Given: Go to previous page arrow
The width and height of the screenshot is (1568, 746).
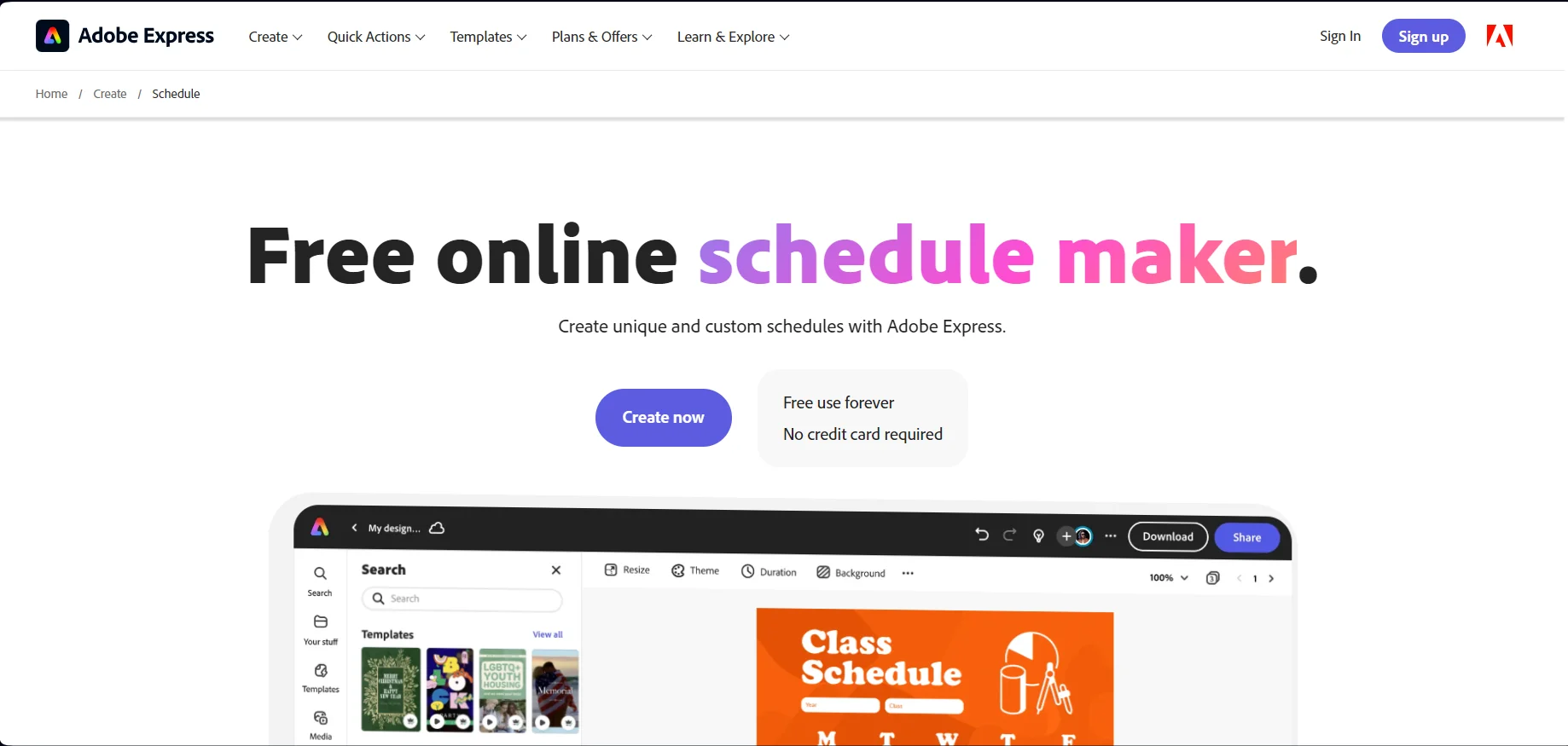Looking at the screenshot, I should pyautogui.click(x=1239, y=578).
